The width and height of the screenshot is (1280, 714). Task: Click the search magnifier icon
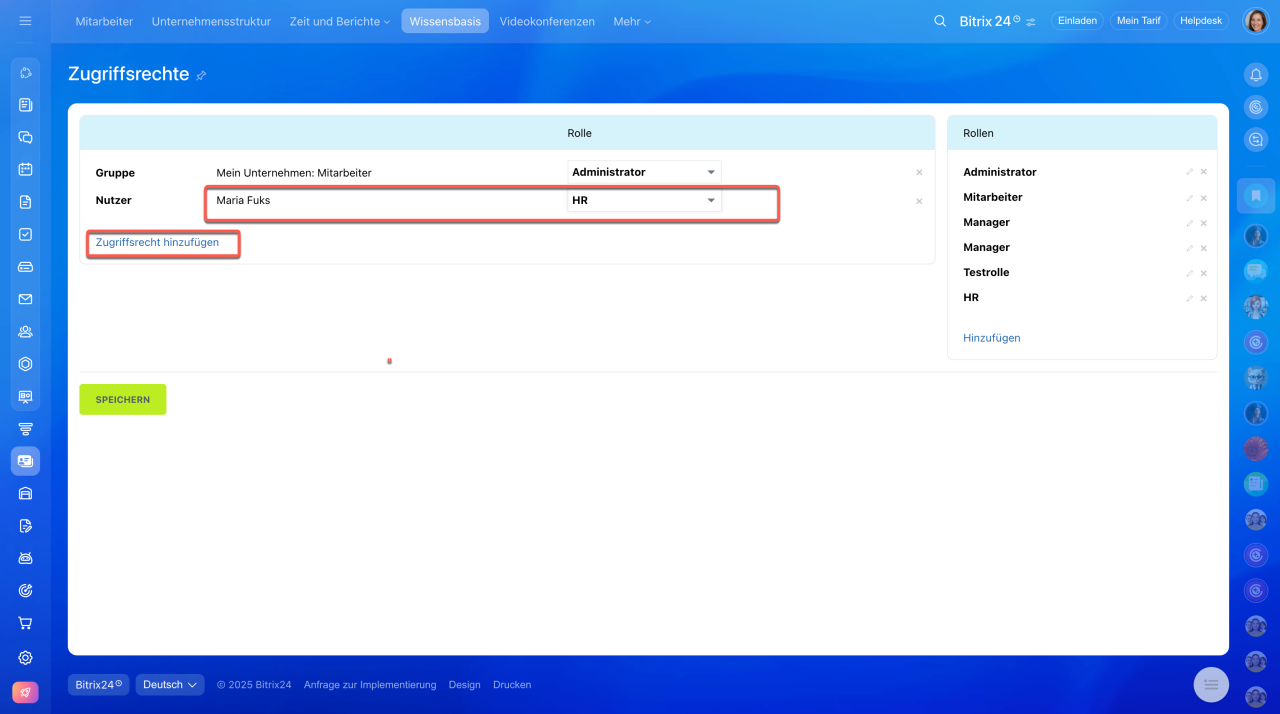point(939,21)
